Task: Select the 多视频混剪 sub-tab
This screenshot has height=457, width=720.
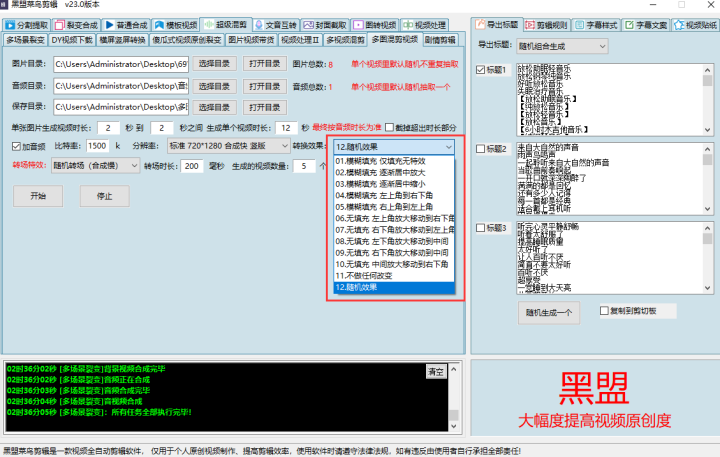Action: 345,40
